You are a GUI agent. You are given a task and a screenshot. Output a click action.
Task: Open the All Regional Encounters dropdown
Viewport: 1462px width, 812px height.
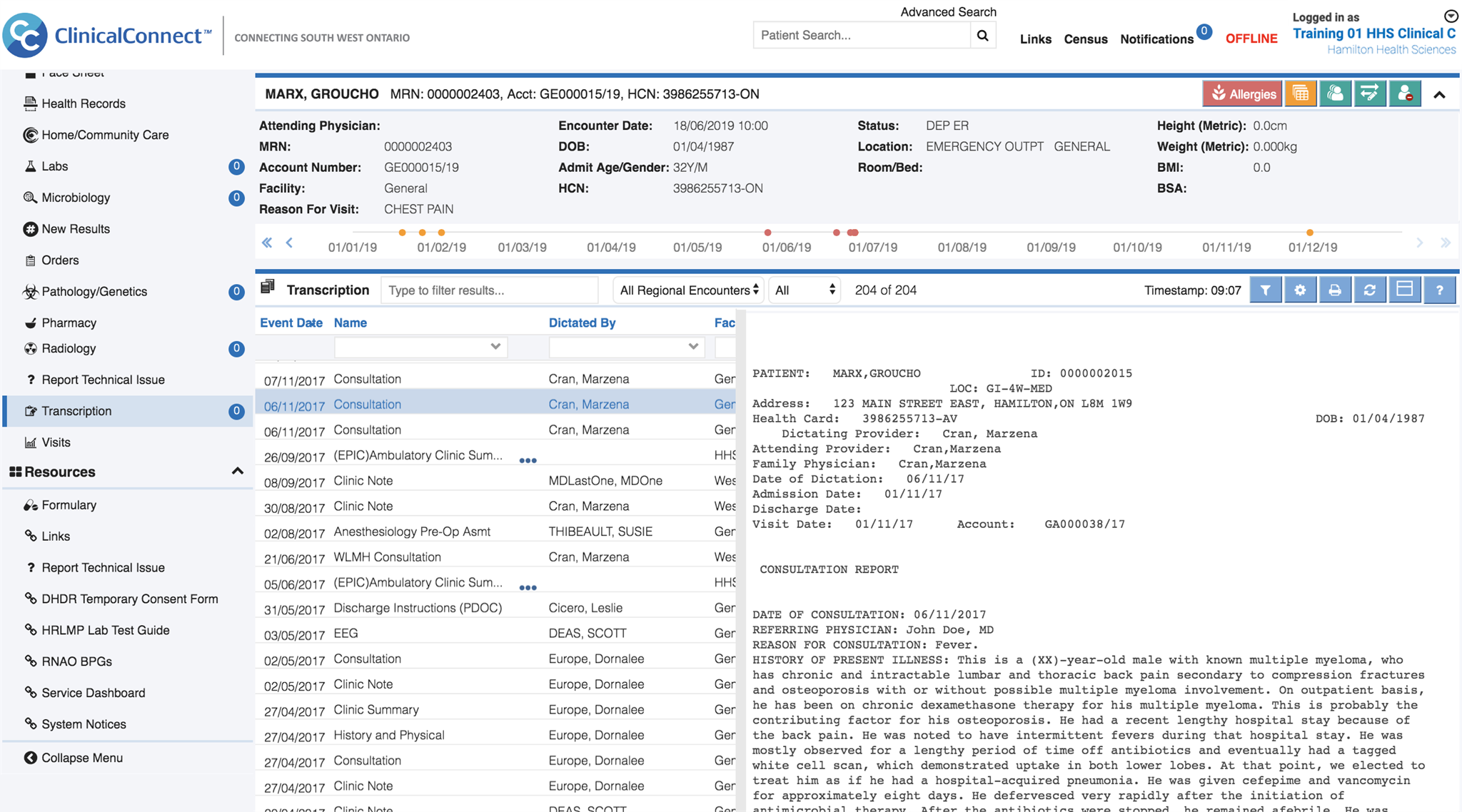688,290
